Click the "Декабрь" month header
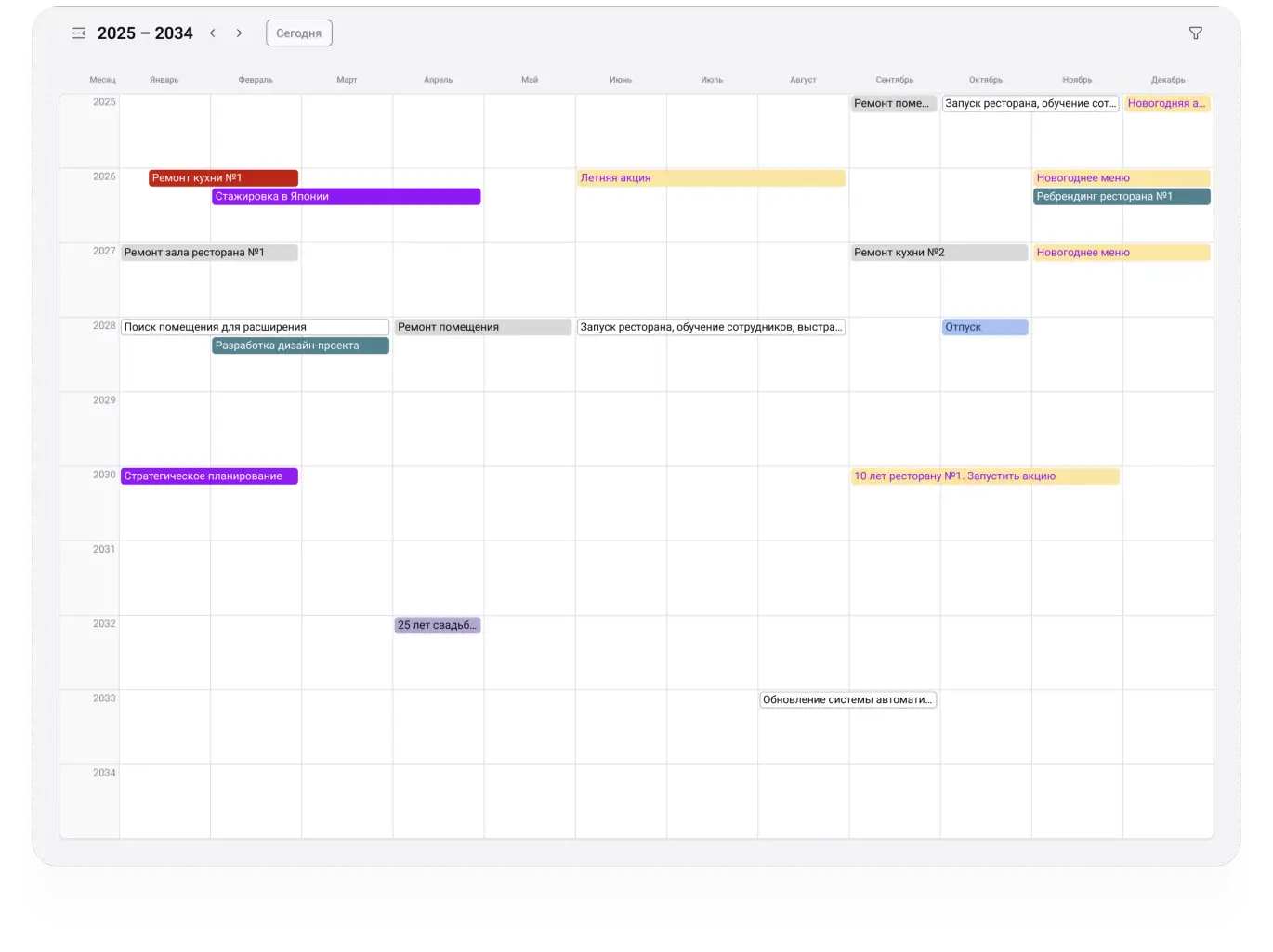 [x=1169, y=79]
